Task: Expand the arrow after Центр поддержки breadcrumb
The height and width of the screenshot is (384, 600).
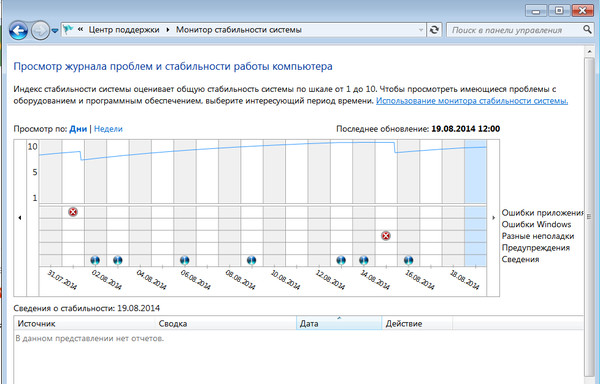Action: (168, 30)
